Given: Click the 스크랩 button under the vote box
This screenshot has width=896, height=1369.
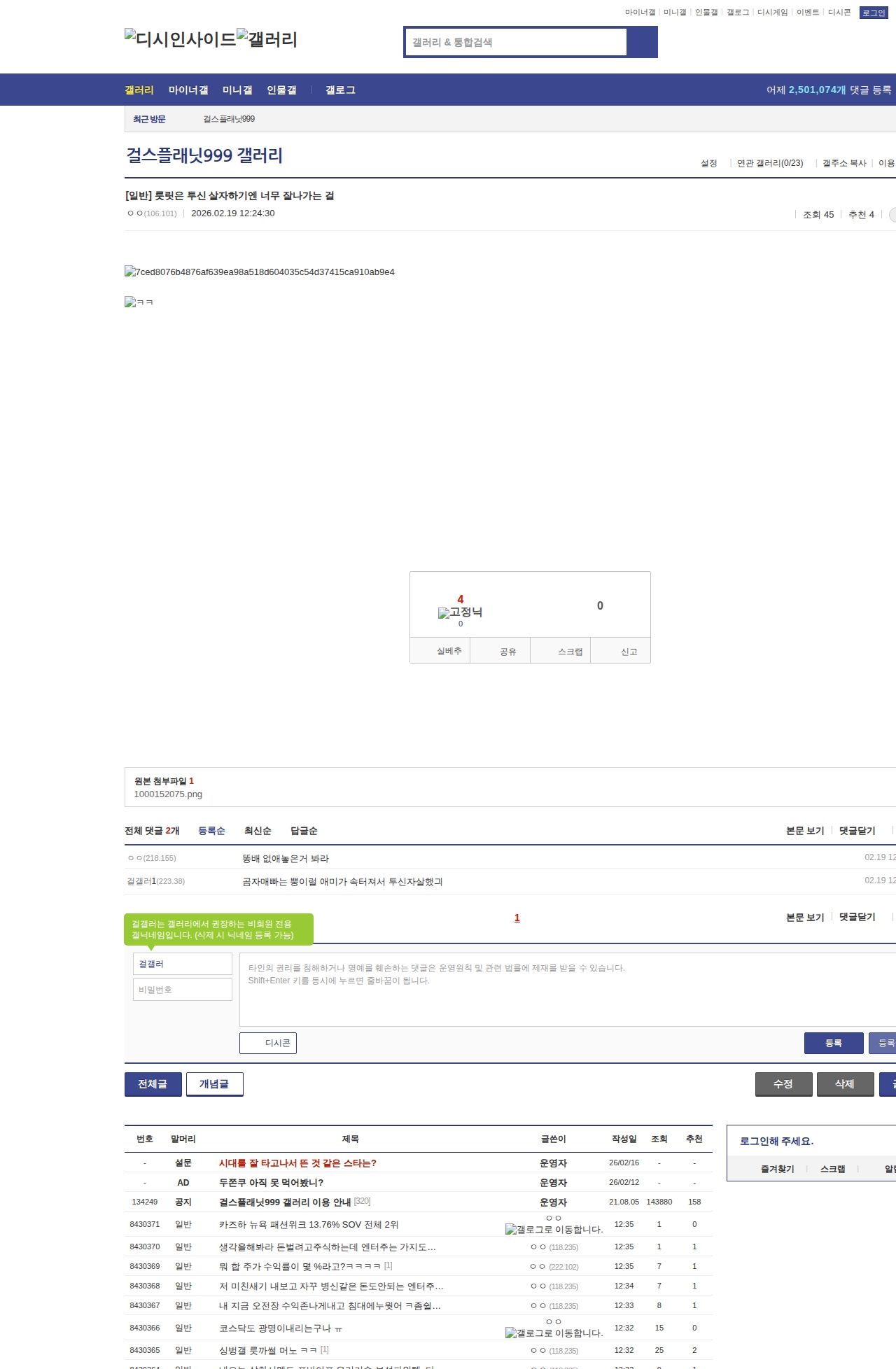Looking at the screenshot, I should click(561, 651).
